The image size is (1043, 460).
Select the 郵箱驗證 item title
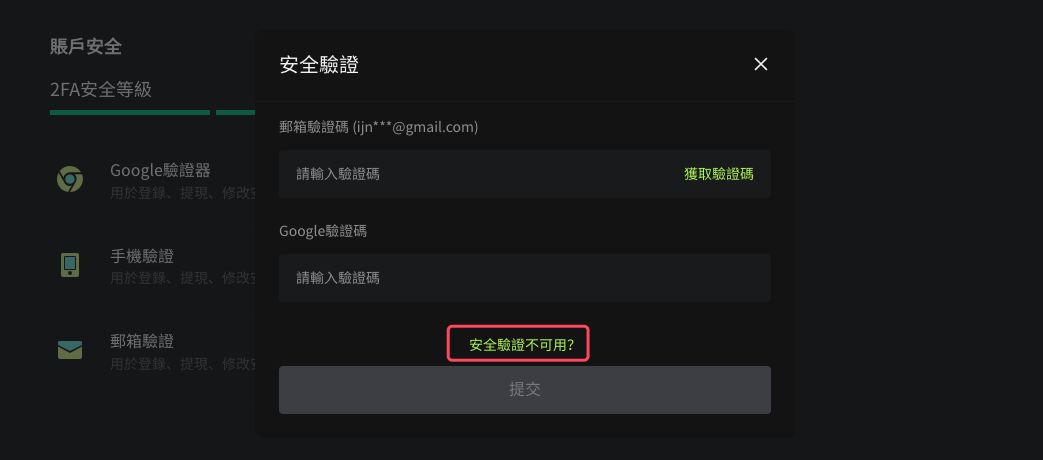click(x=142, y=341)
